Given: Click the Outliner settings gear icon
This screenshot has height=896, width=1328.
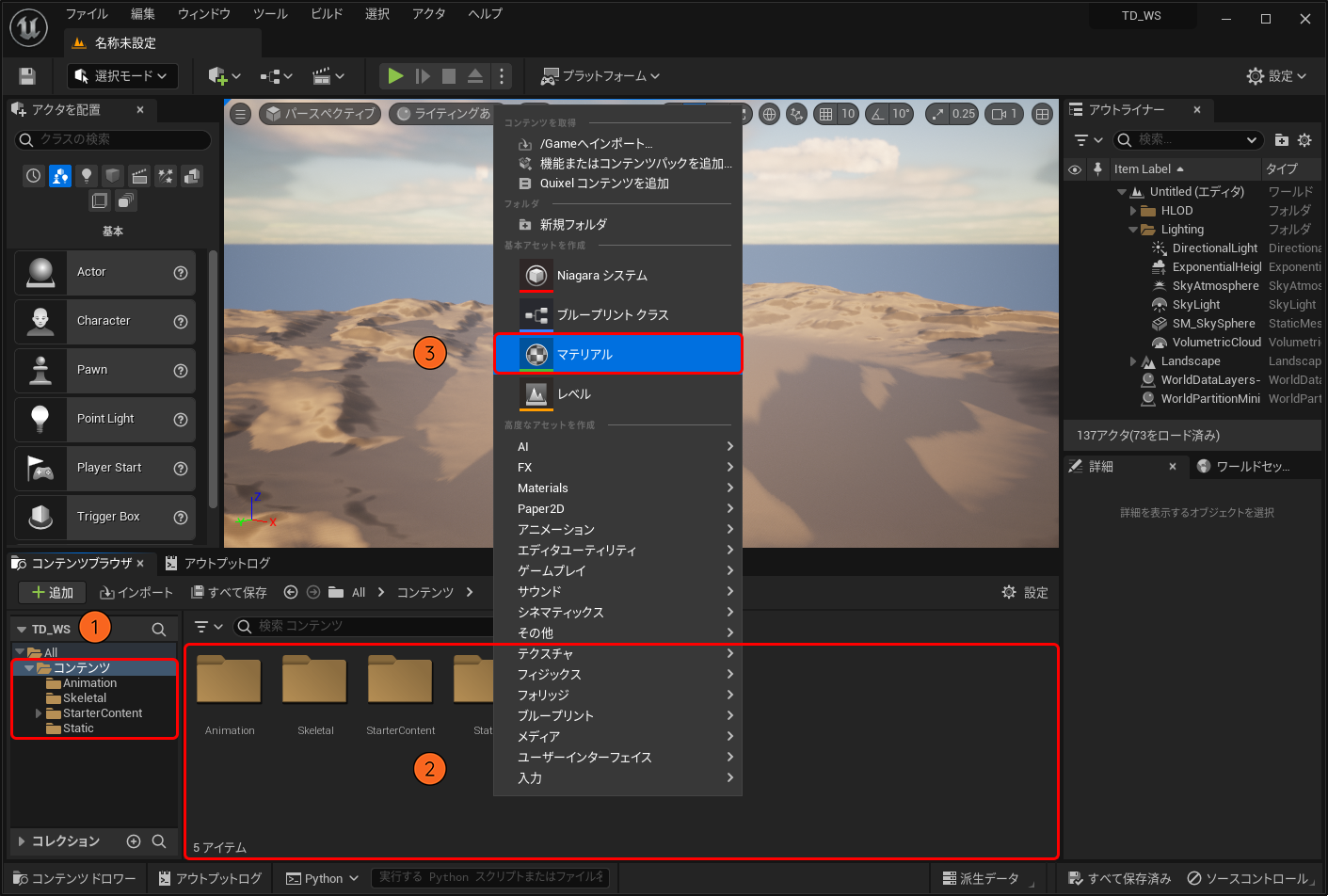Looking at the screenshot, I should [x=1304, y=140].
